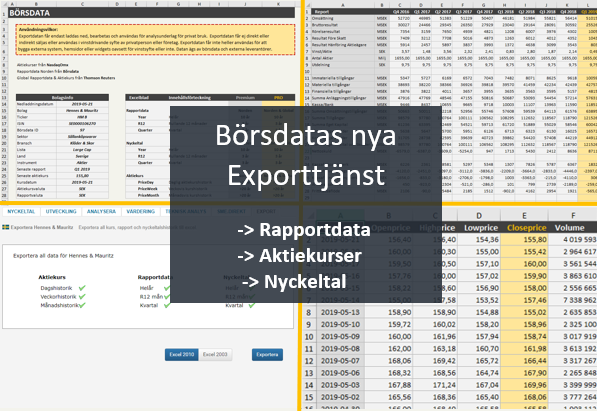This screenshot has height=411, width=597.
Task: Click the 'Innehållsförteckning' header cell
Action: point(190,98)
